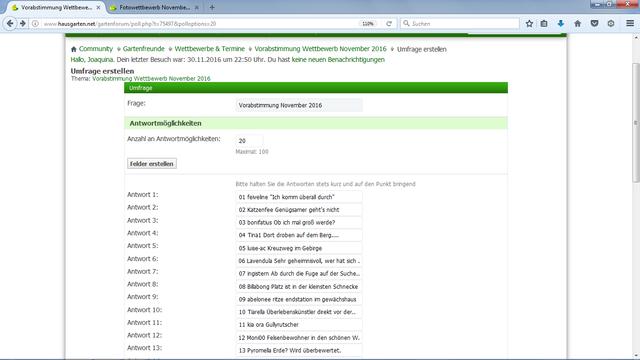Edit Antwort 8 field with Billabong
This screenshot has height=360, width=640.
coord(299,287)
